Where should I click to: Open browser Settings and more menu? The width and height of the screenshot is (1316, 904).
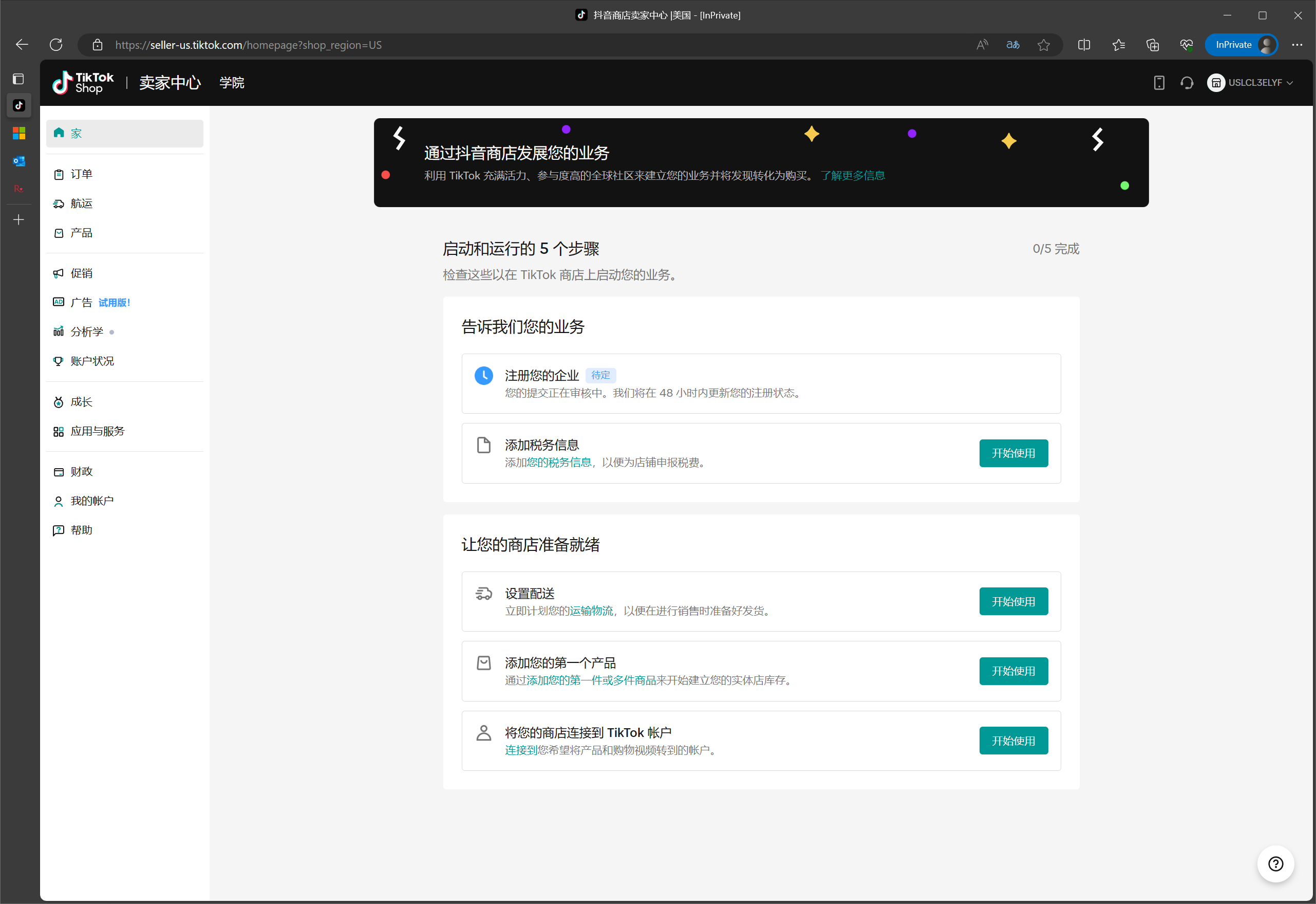[x=1298, y=45]
